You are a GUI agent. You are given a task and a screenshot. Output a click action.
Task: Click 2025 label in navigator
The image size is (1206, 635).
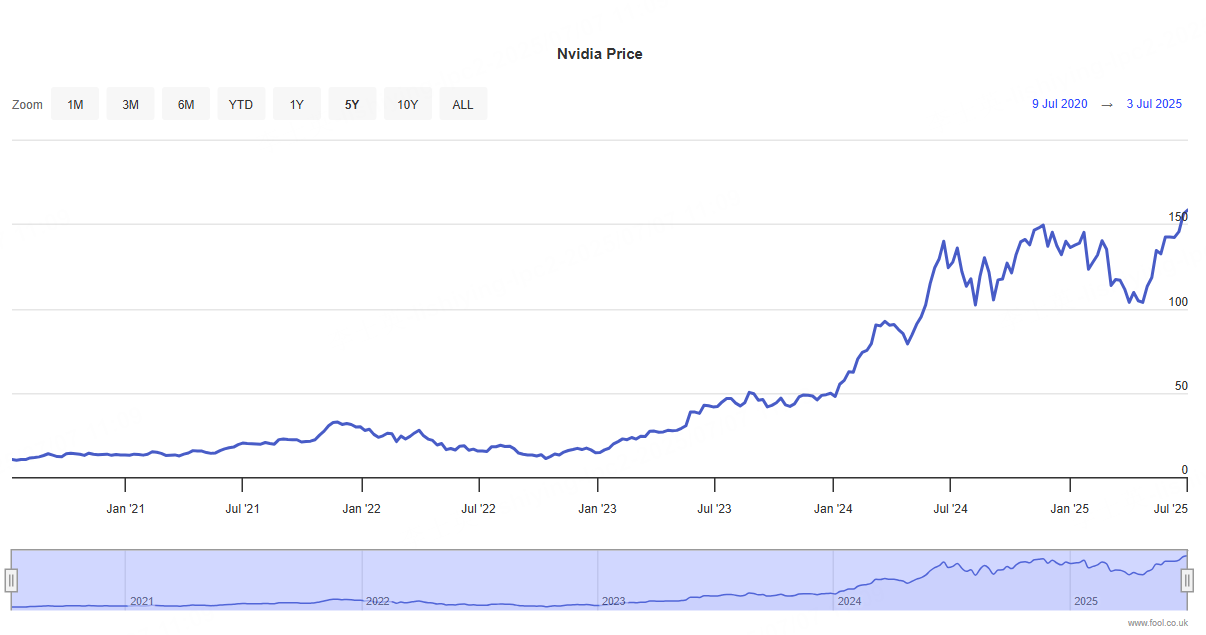(x=1086, y=601)
